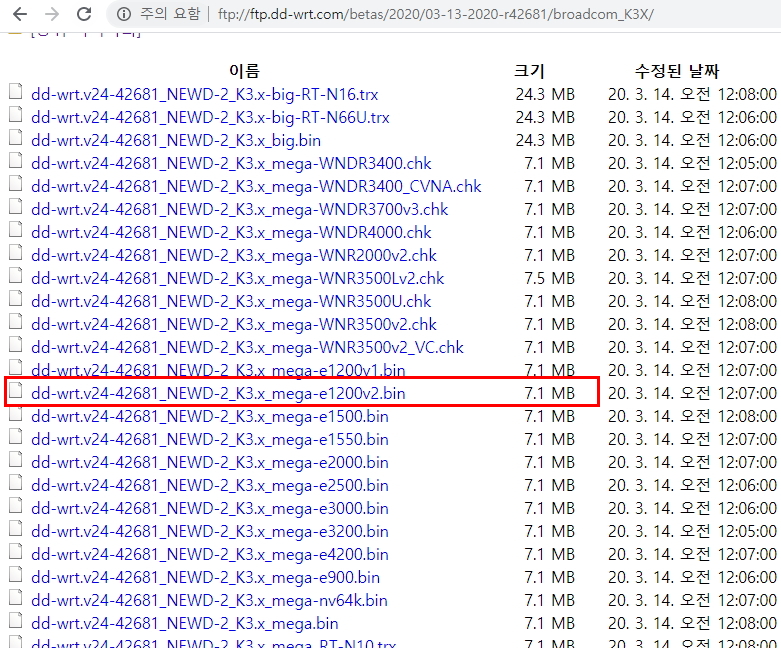Image resolution: width=781 pixels, height=648 pixels.
Task: Go back using the browser back arrow
Action: (x=20, y=14)
